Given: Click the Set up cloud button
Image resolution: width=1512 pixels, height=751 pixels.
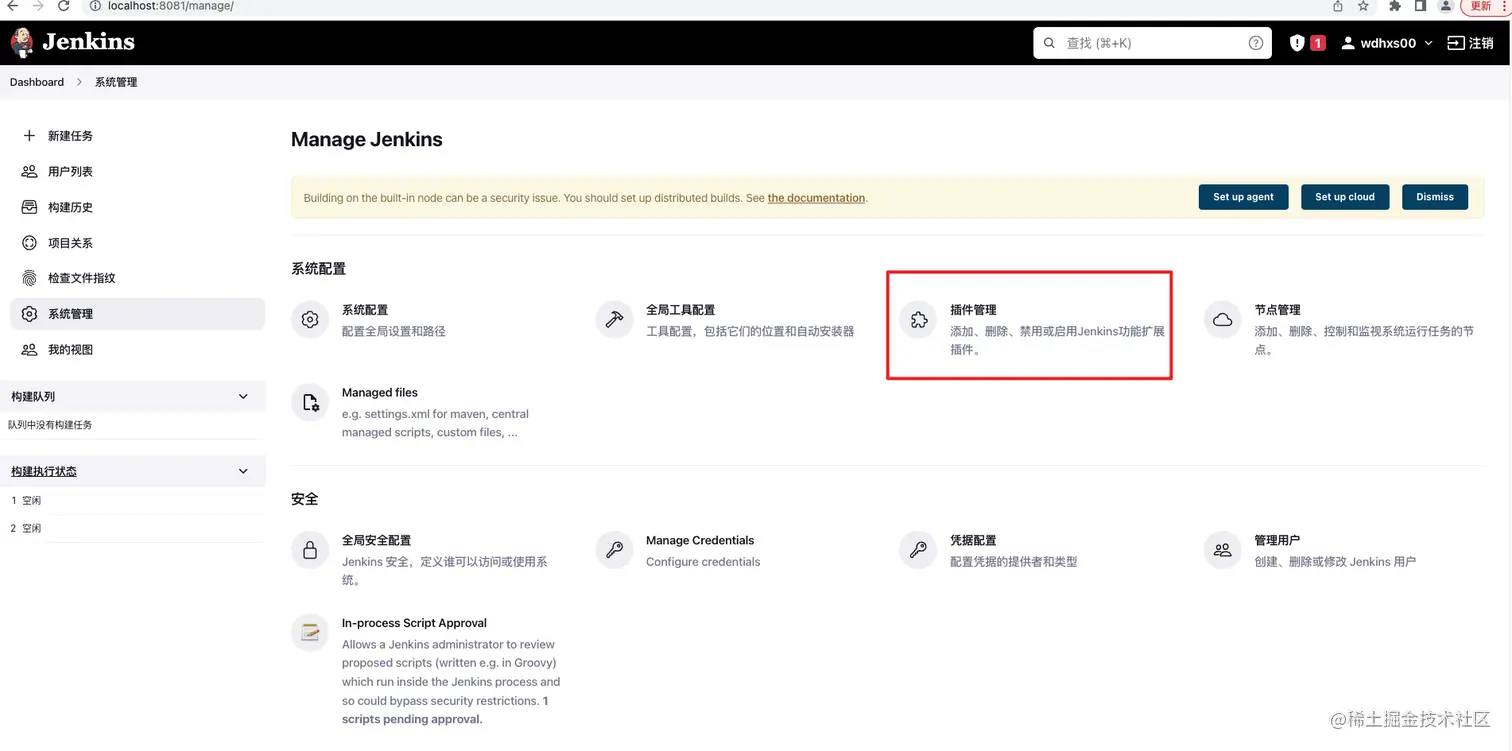Looking at the screenshot, I should (x=1345, y=197).
